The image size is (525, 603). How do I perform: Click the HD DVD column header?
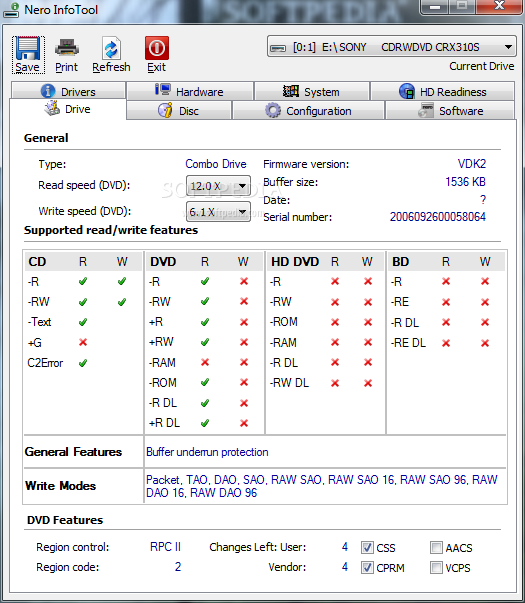click(x=295, y=262)
